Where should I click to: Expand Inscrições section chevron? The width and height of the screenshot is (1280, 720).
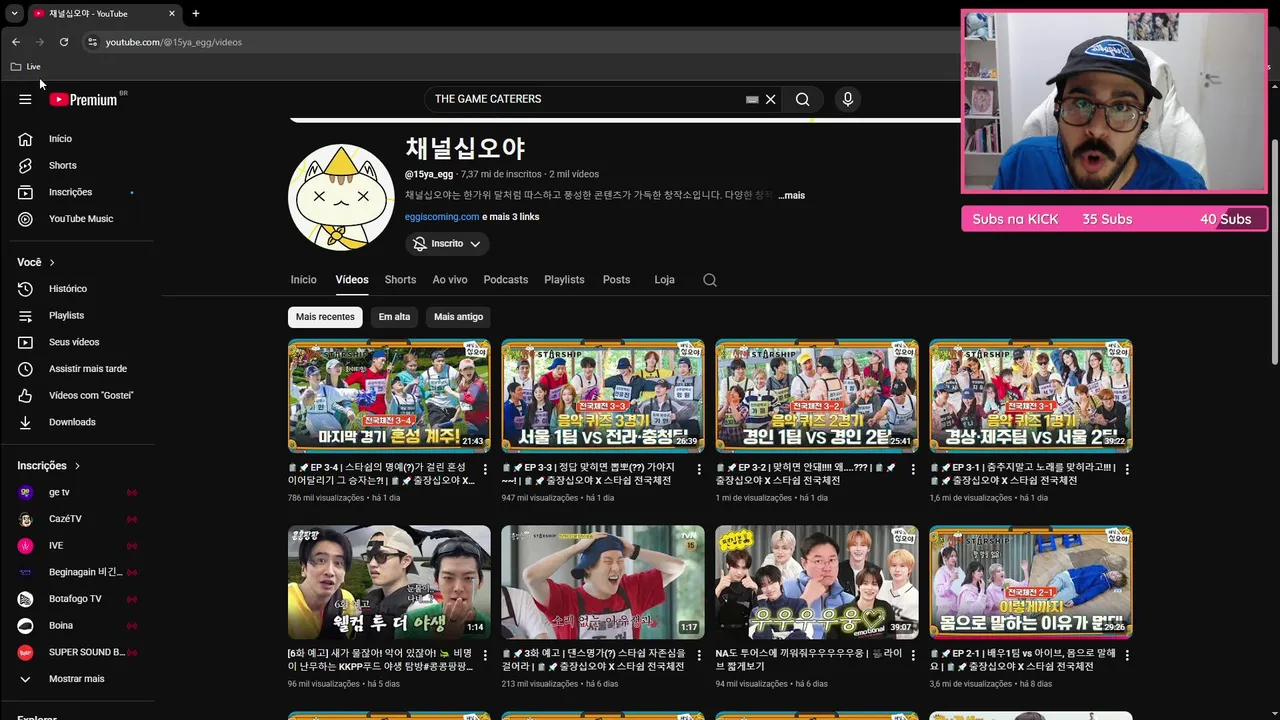(x=77, y=466)
